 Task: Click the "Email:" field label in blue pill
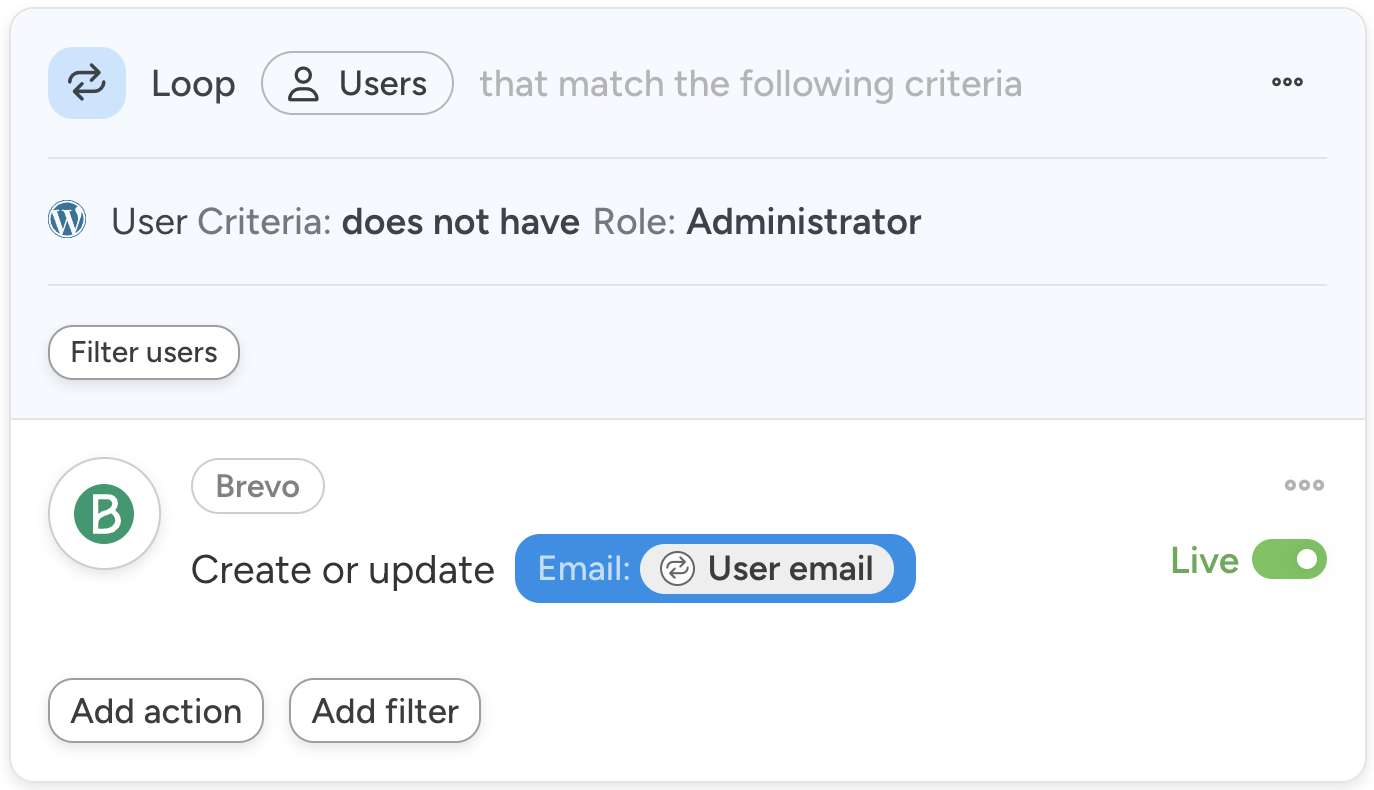click(584, 569)
